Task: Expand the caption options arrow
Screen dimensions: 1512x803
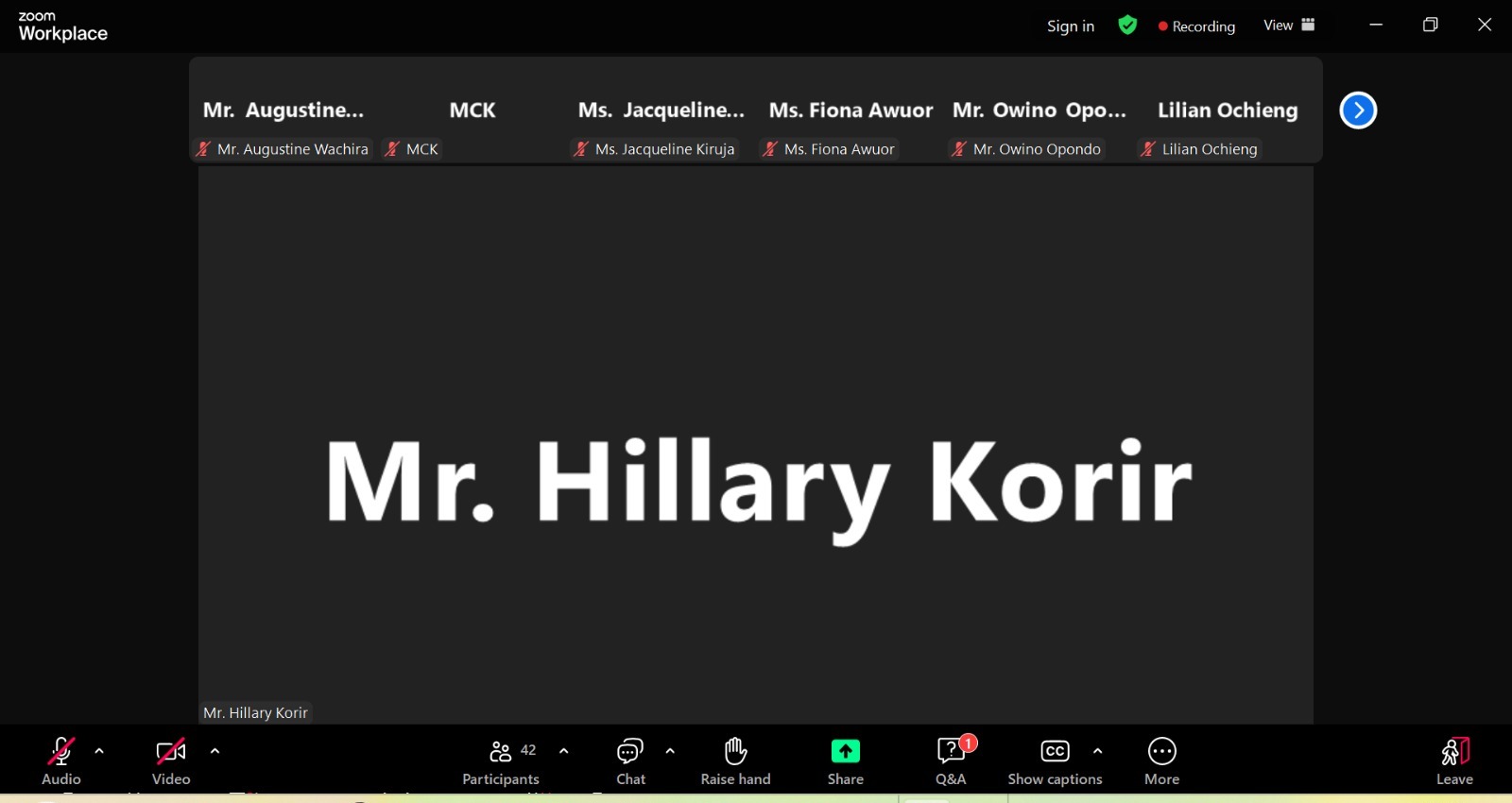Action: coord(1097,751)
